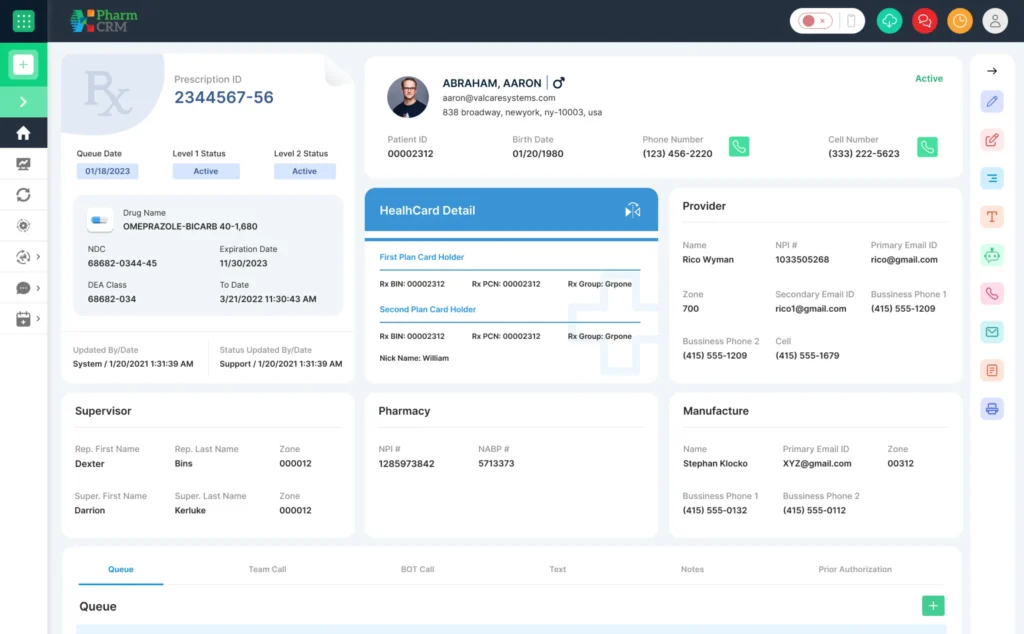Viewport: 1024px width, 634px height.
Task: Expand the chat bubble item in left sidebar
Action: pos(23,288)
